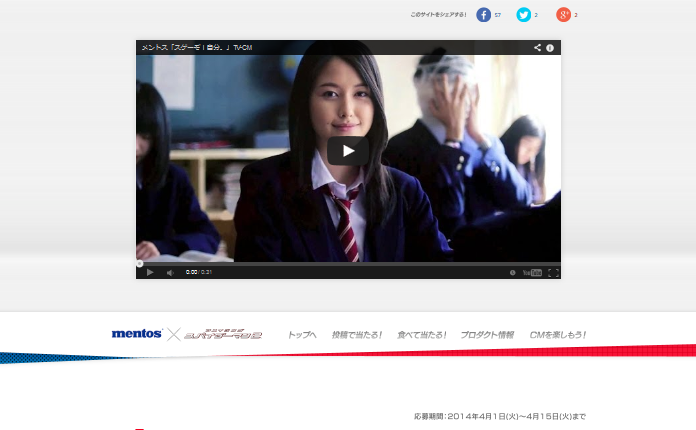Image resolution: width=696 pixels, height=430 pixels.
Task: Click the video progress bar
Action: (348, 264)
